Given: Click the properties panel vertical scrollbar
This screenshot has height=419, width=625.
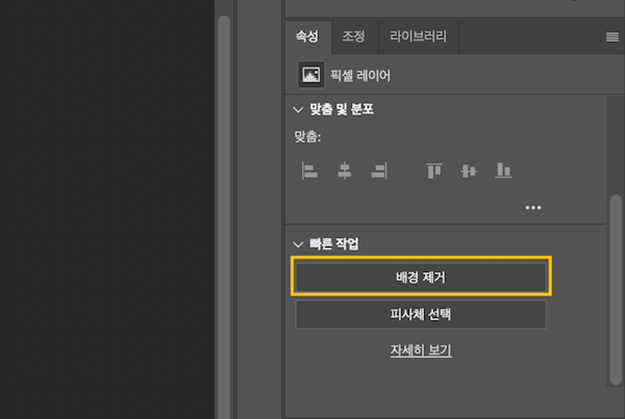Looking at the screenshot, I should [x=616, y=290].
